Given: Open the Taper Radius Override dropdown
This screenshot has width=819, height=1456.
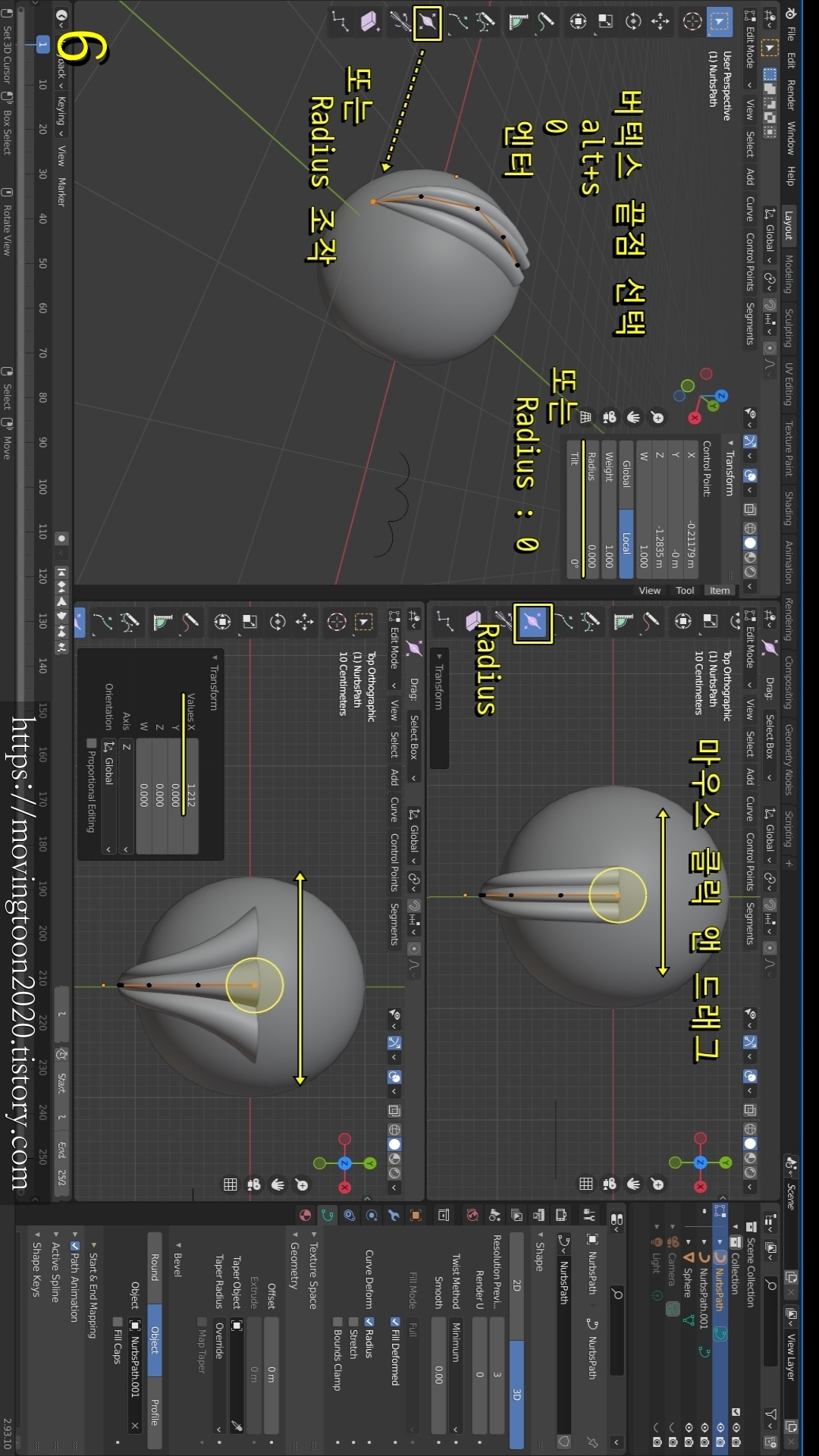Looking at the screenshot, I should [219, 1376].
